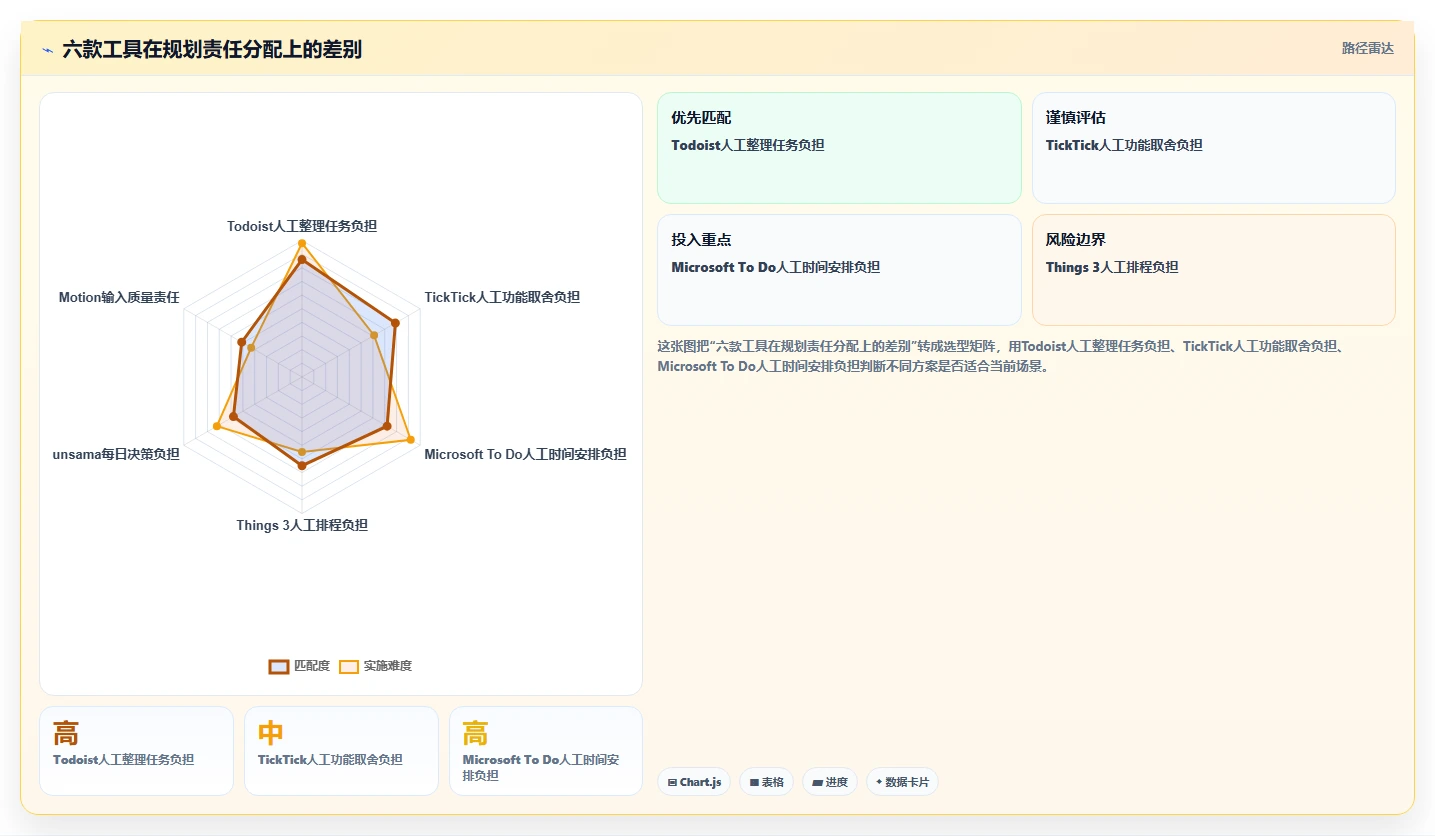Click brown 匹配度 point on Things 3 axis
Viewport: 1435px width, 836px height.
[302, 466]
